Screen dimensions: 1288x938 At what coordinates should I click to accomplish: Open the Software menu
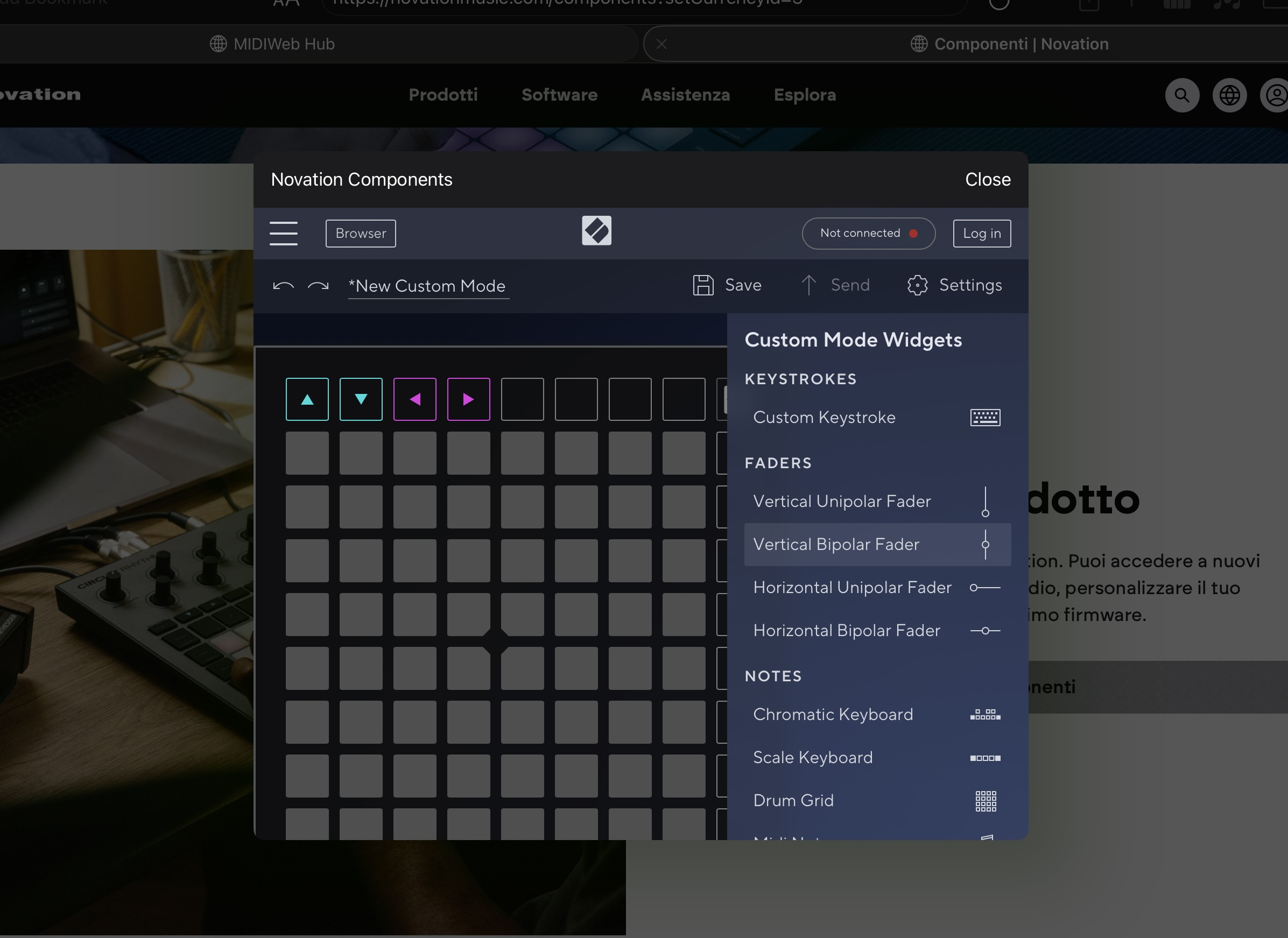point(559,95)
